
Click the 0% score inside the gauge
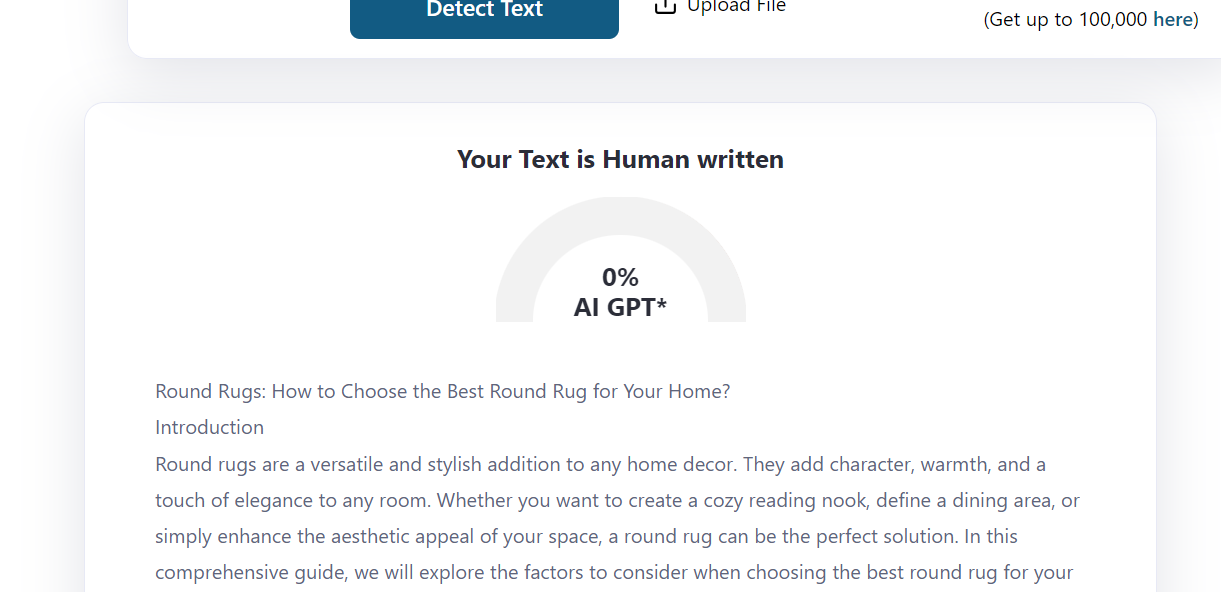(620, 277)
